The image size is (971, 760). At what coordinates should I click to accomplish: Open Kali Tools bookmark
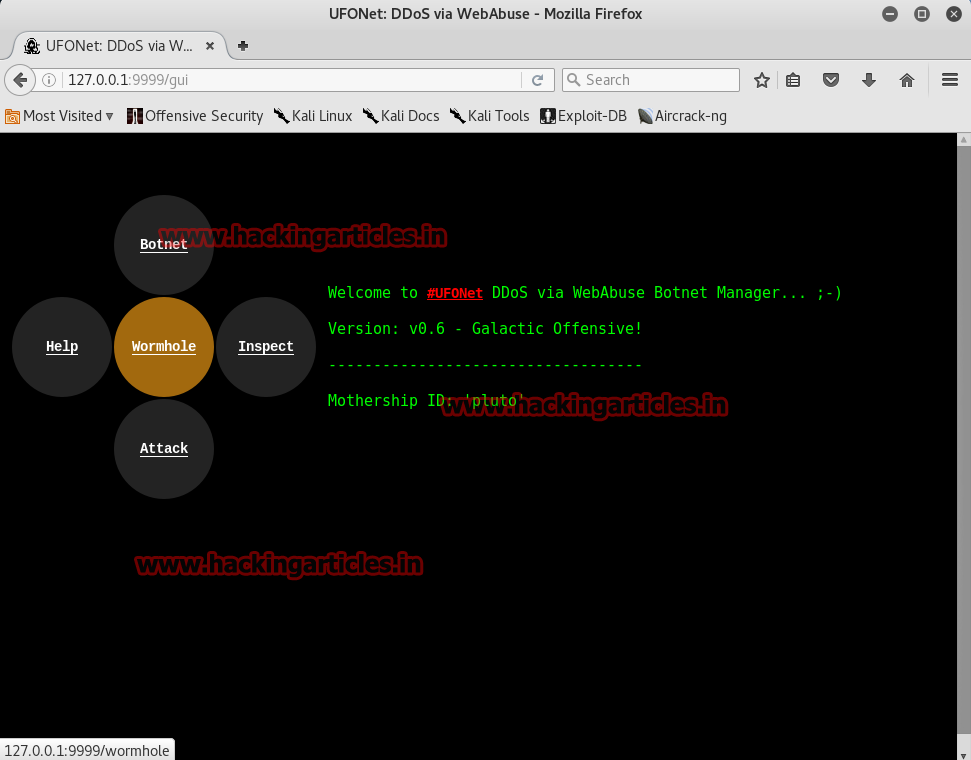pyautogui.click(x=490, y=116)
